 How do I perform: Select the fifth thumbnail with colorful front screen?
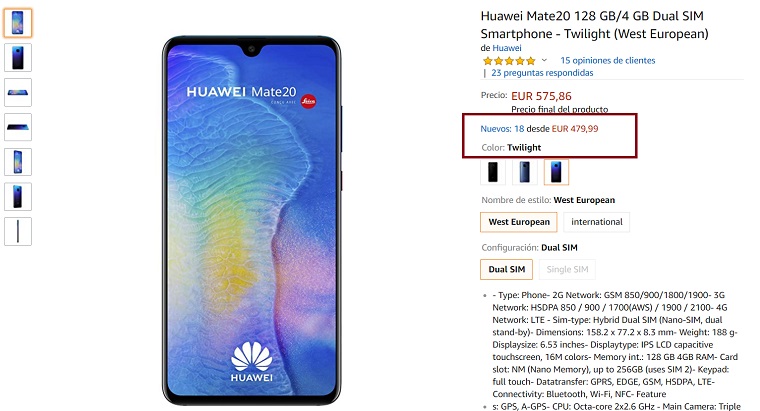(18, 162)
